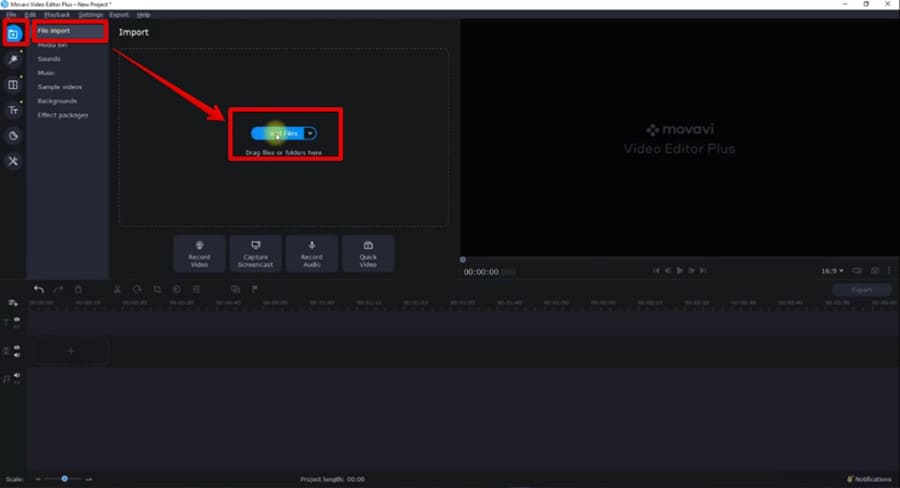
Task: Expand the Add Files dropdown arrow
Action: (x=310, y=134)
